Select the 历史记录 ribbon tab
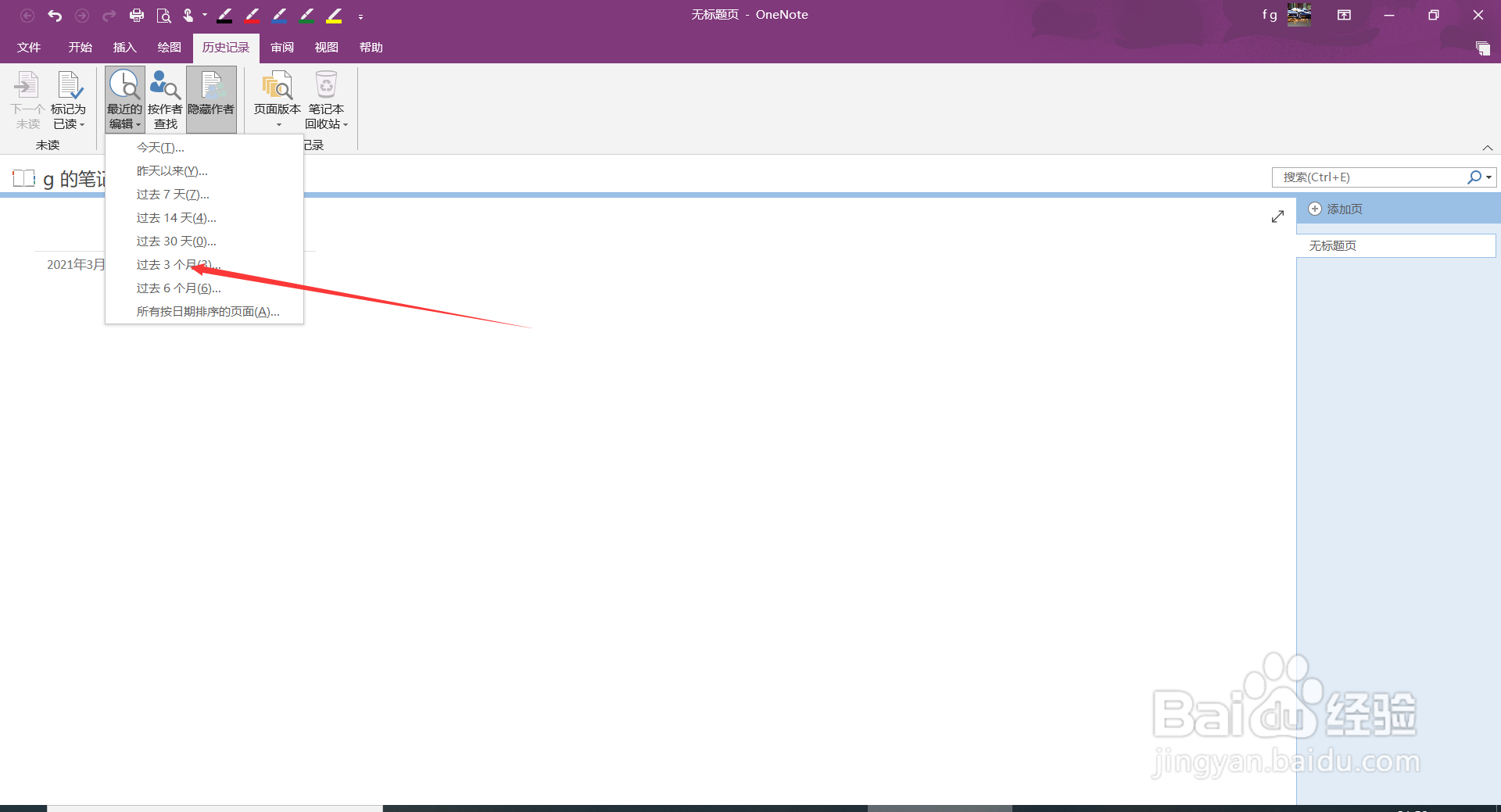The height and width of the screenshot is (812, 1501). click(x=226, y=48)
